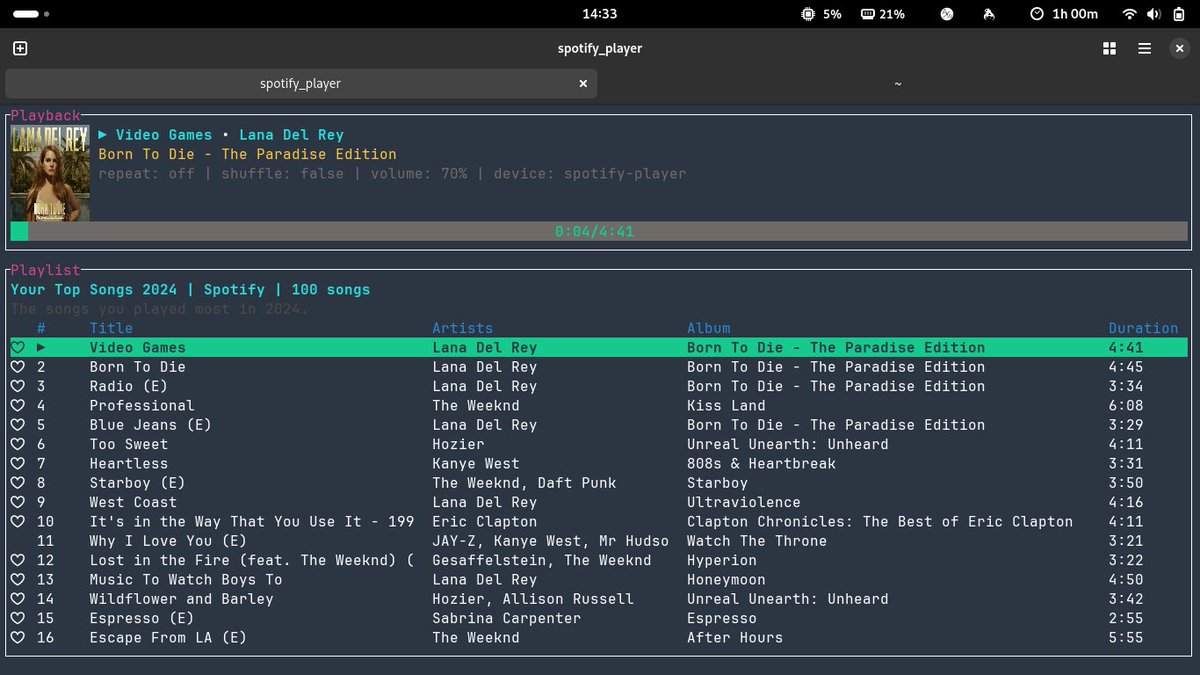Click the 1h 00m timer indicator

click(x=1063, y=14)
